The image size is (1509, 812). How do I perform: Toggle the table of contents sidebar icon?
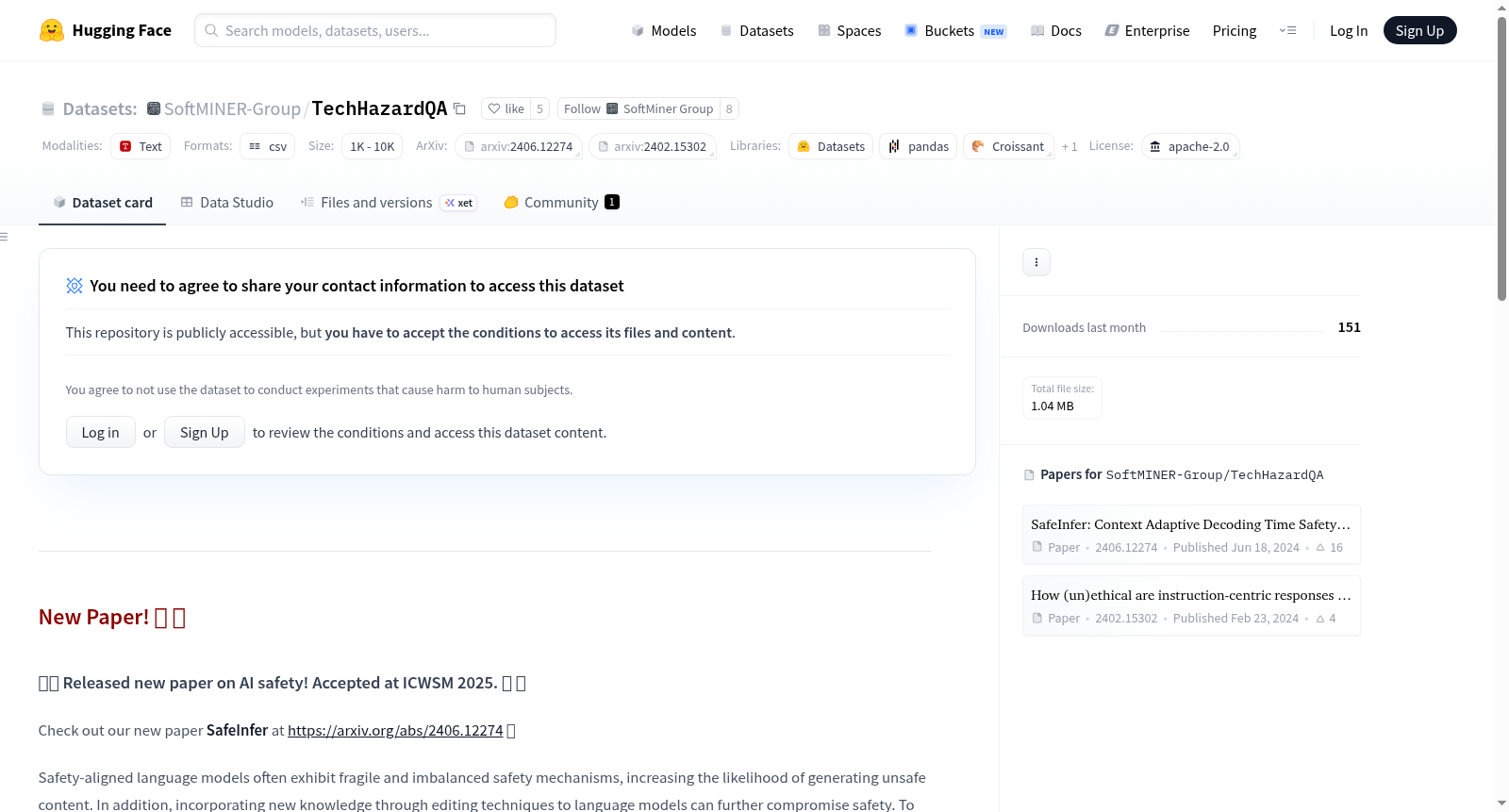(5, 237)
